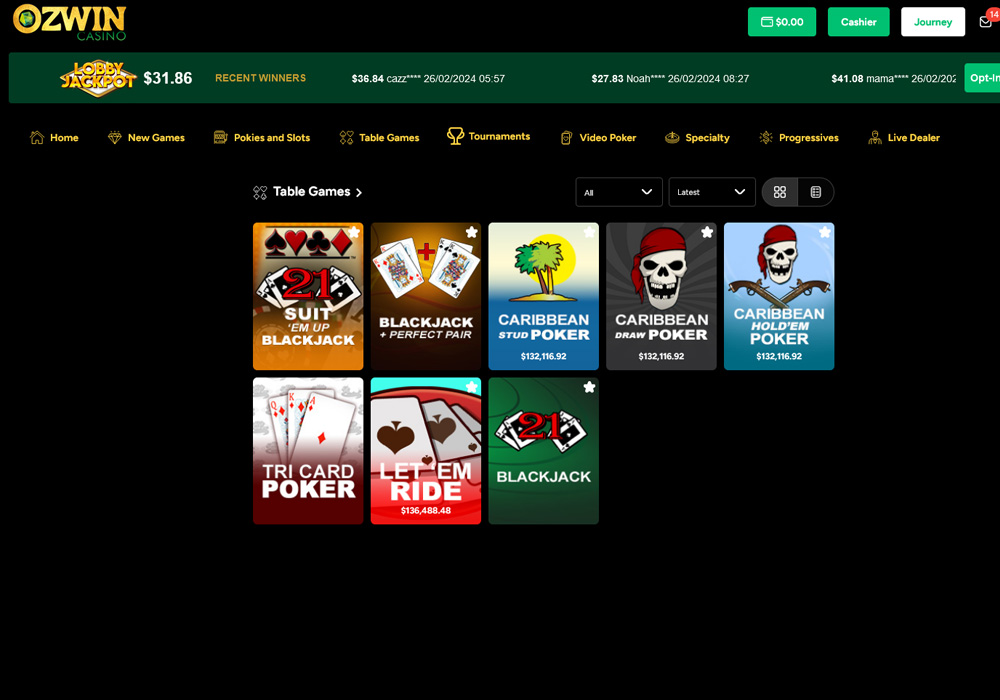Screen dimensions: 1000x700
Task: Open the Cashier
Action: coord(858,22)
